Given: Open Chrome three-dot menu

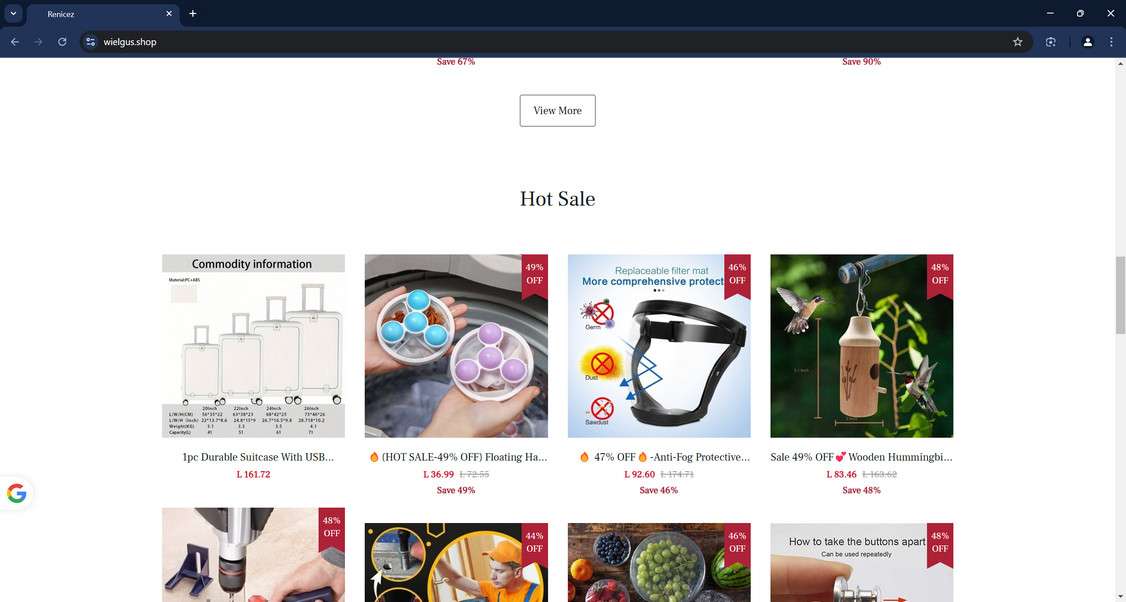Looking at the screenshot, I should pyautogui.click(x=1111, y=42).
